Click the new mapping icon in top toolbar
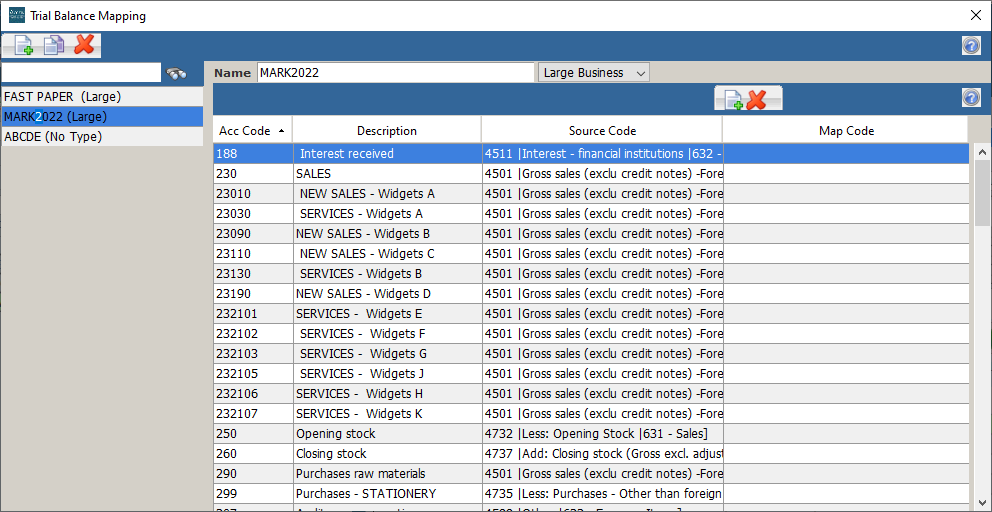Image resolution: width=992 pixels, height=512 pixels. click(x=22, y=45)
